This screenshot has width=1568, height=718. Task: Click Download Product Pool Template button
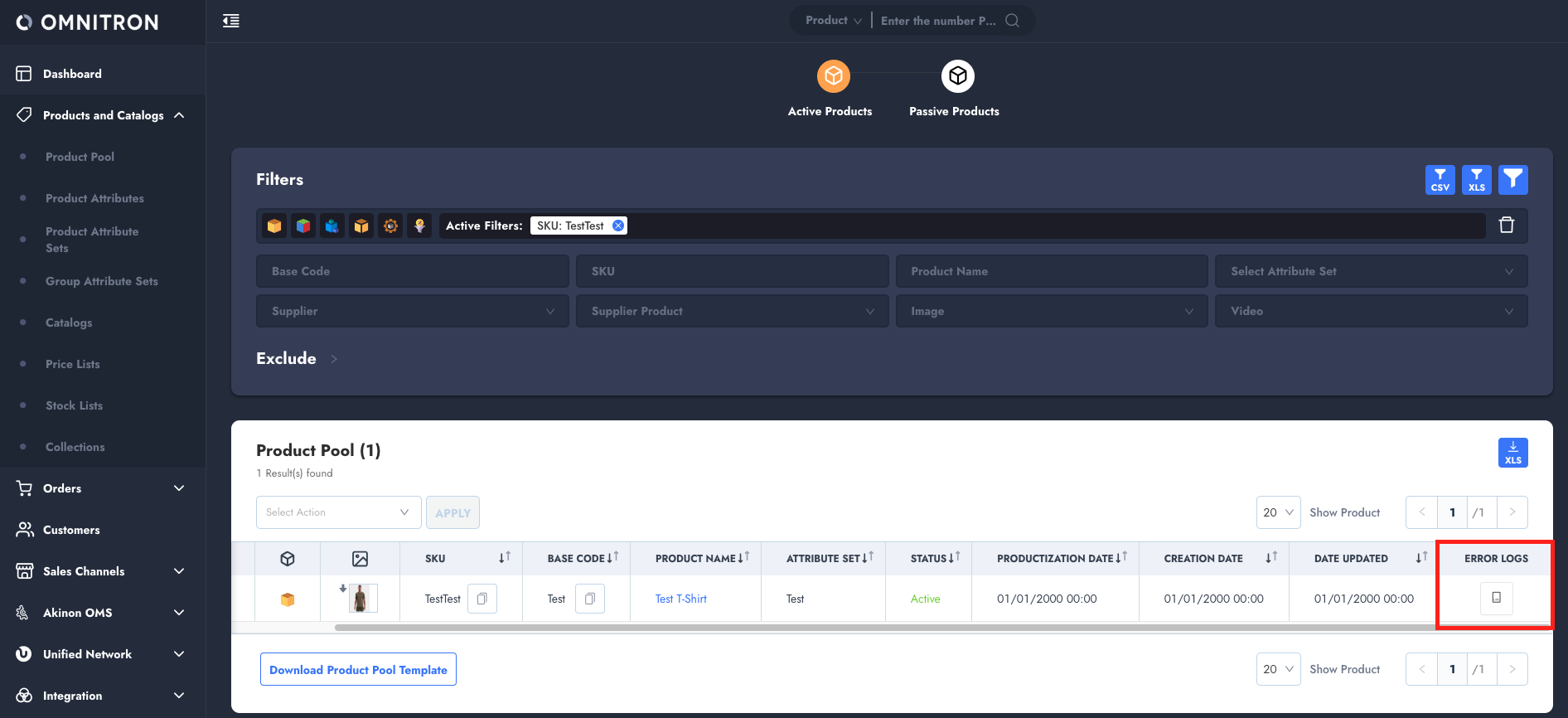tap(358, 670)
